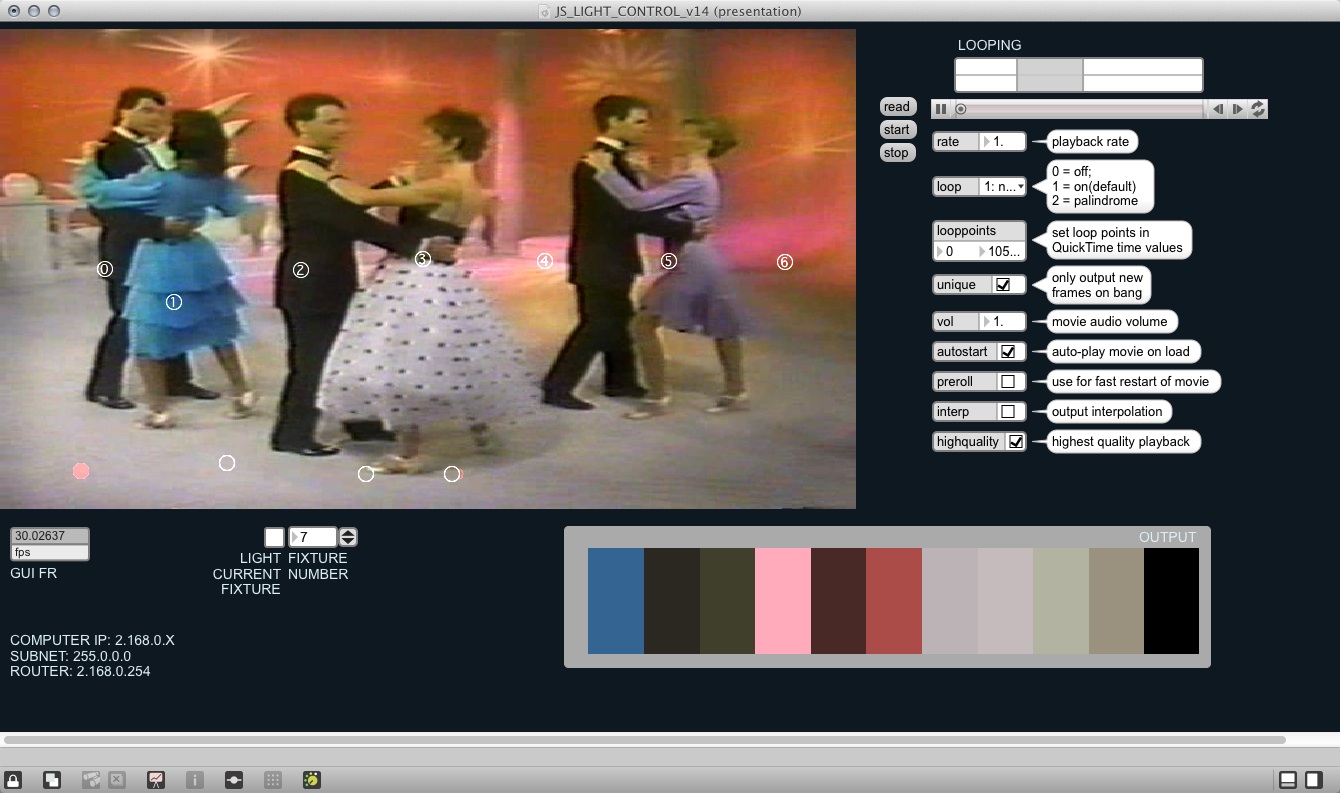Click the patcher lock icon
Image resolution: width=1340 pixels, height=793 pixels.
point(14,780)
